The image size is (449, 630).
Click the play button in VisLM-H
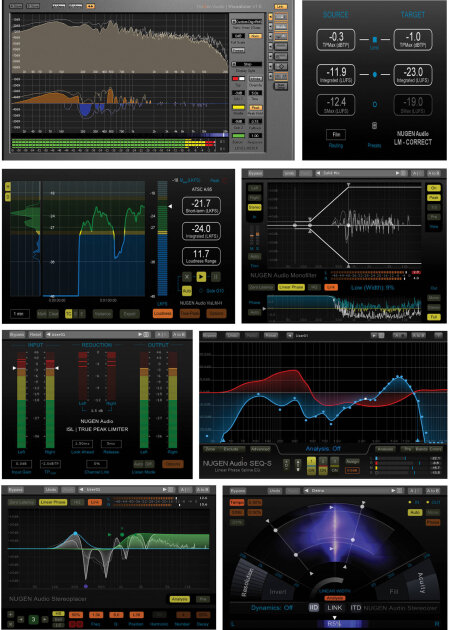201,276
